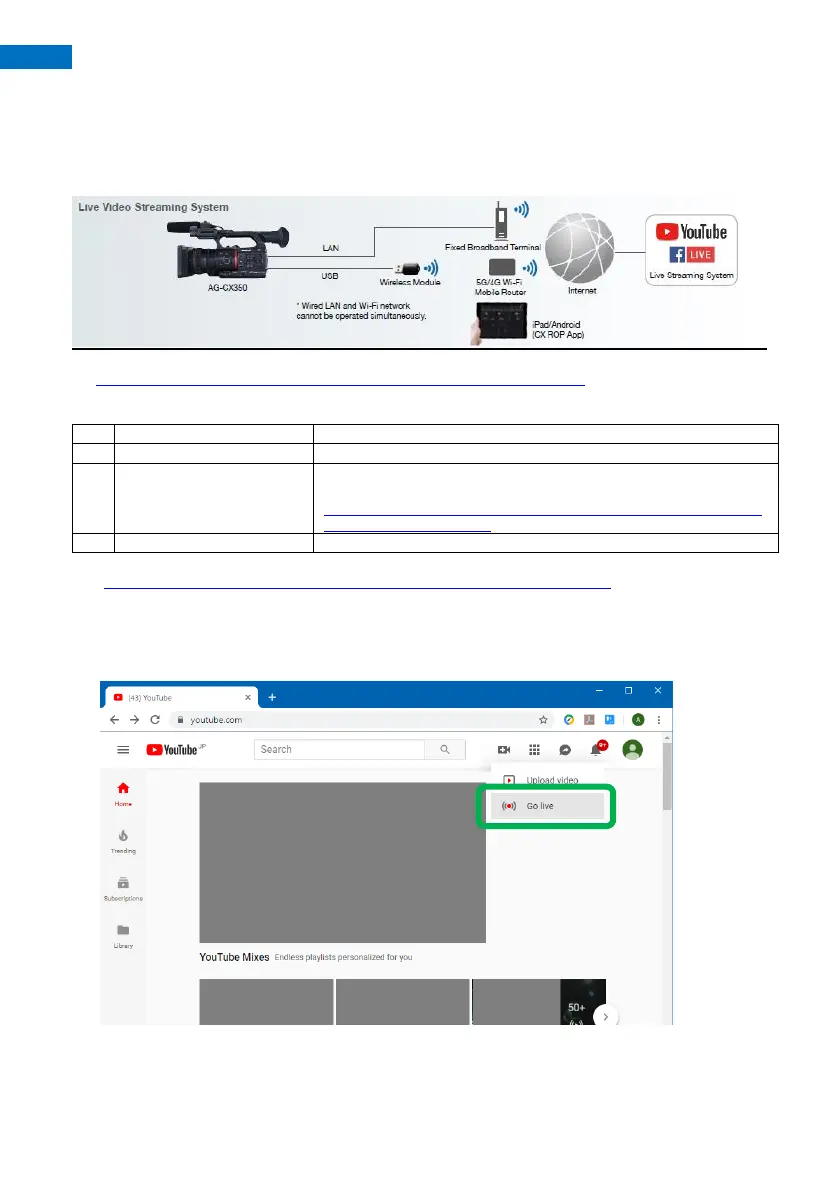Screen dimensions: 839x1191
Task: Open the Chrome three-dot menu
Action: click(659, 719)
